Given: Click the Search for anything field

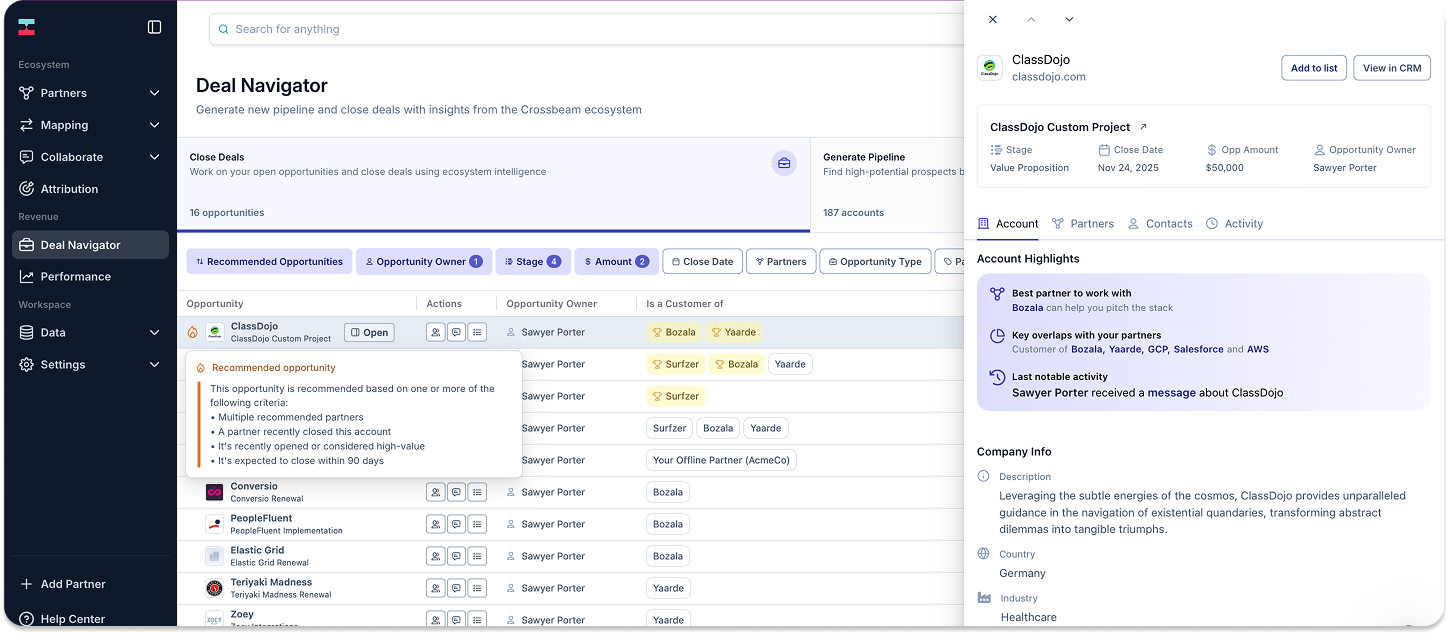Looking at the screenshot, I should [587, 29].
